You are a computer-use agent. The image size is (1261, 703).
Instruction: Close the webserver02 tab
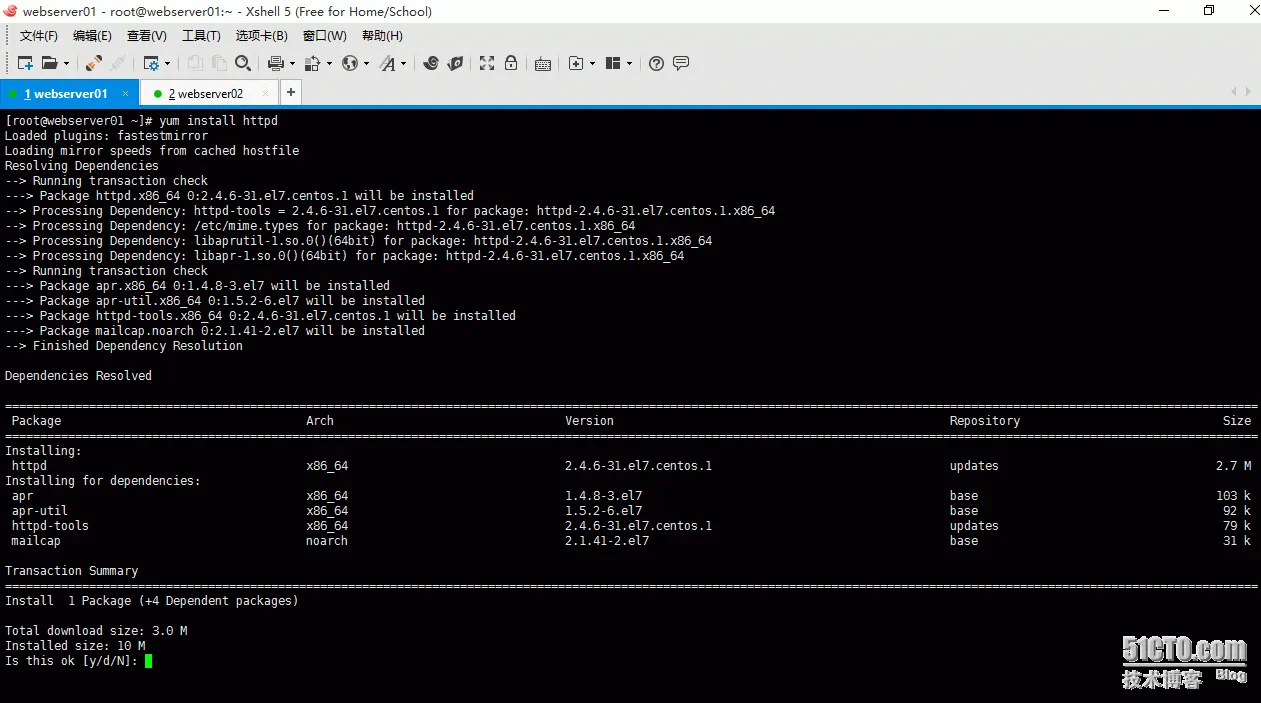pos(265,93)
